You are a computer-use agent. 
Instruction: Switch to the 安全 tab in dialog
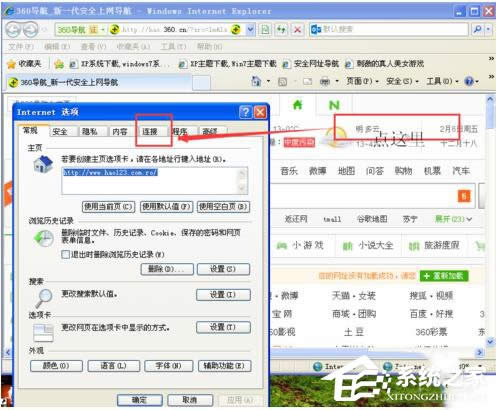60,132
